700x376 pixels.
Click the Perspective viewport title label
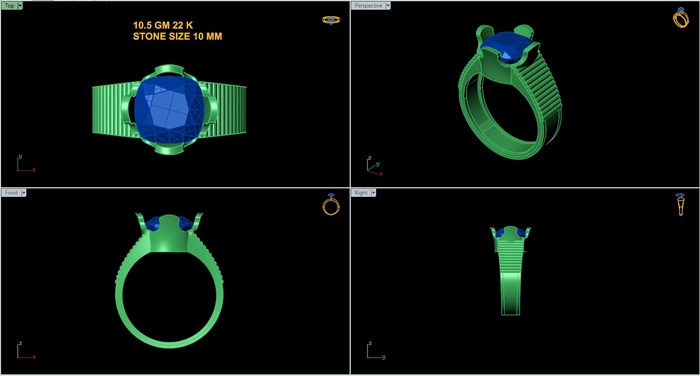point(368,6)
